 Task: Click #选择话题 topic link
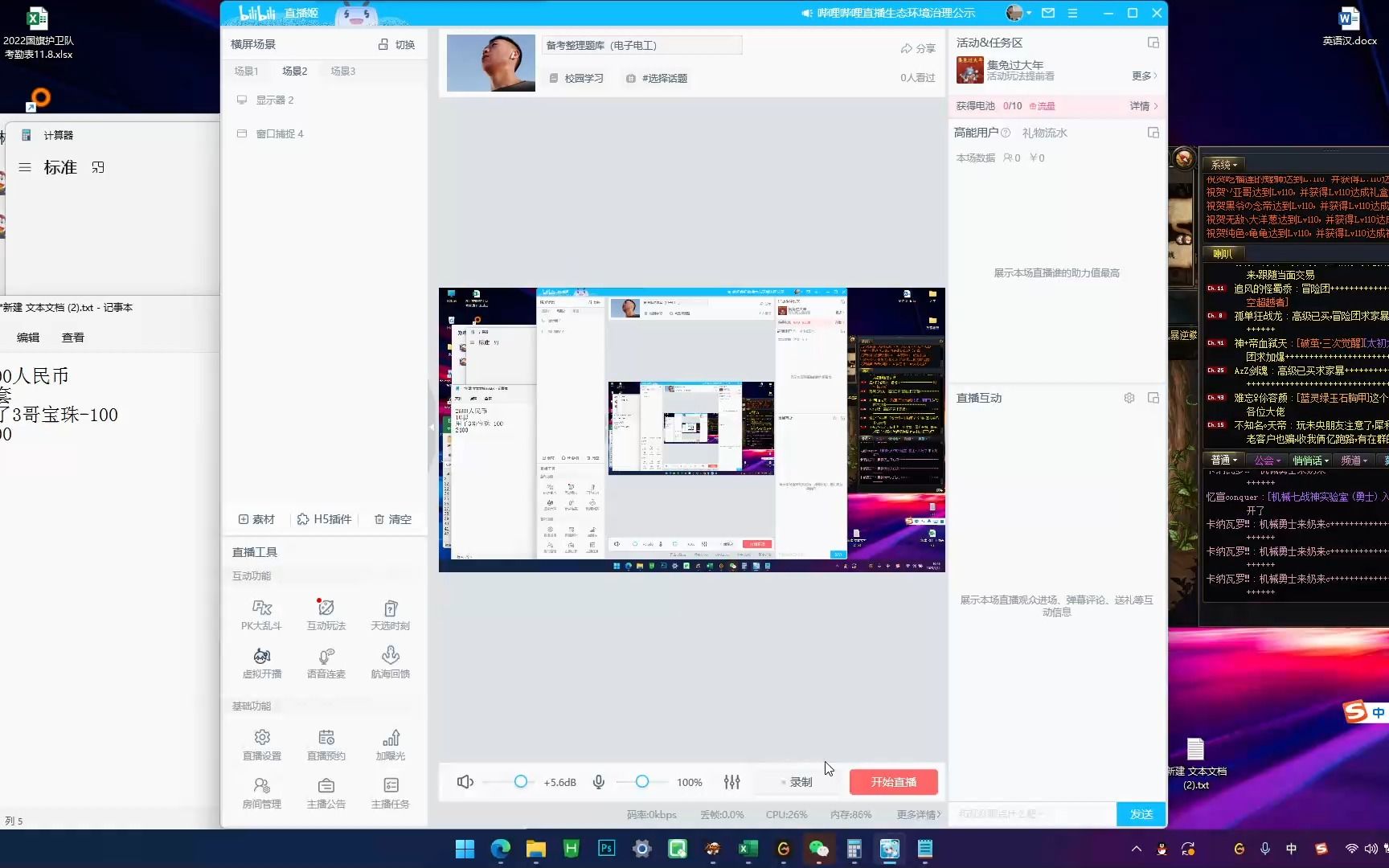coord(657,78)
